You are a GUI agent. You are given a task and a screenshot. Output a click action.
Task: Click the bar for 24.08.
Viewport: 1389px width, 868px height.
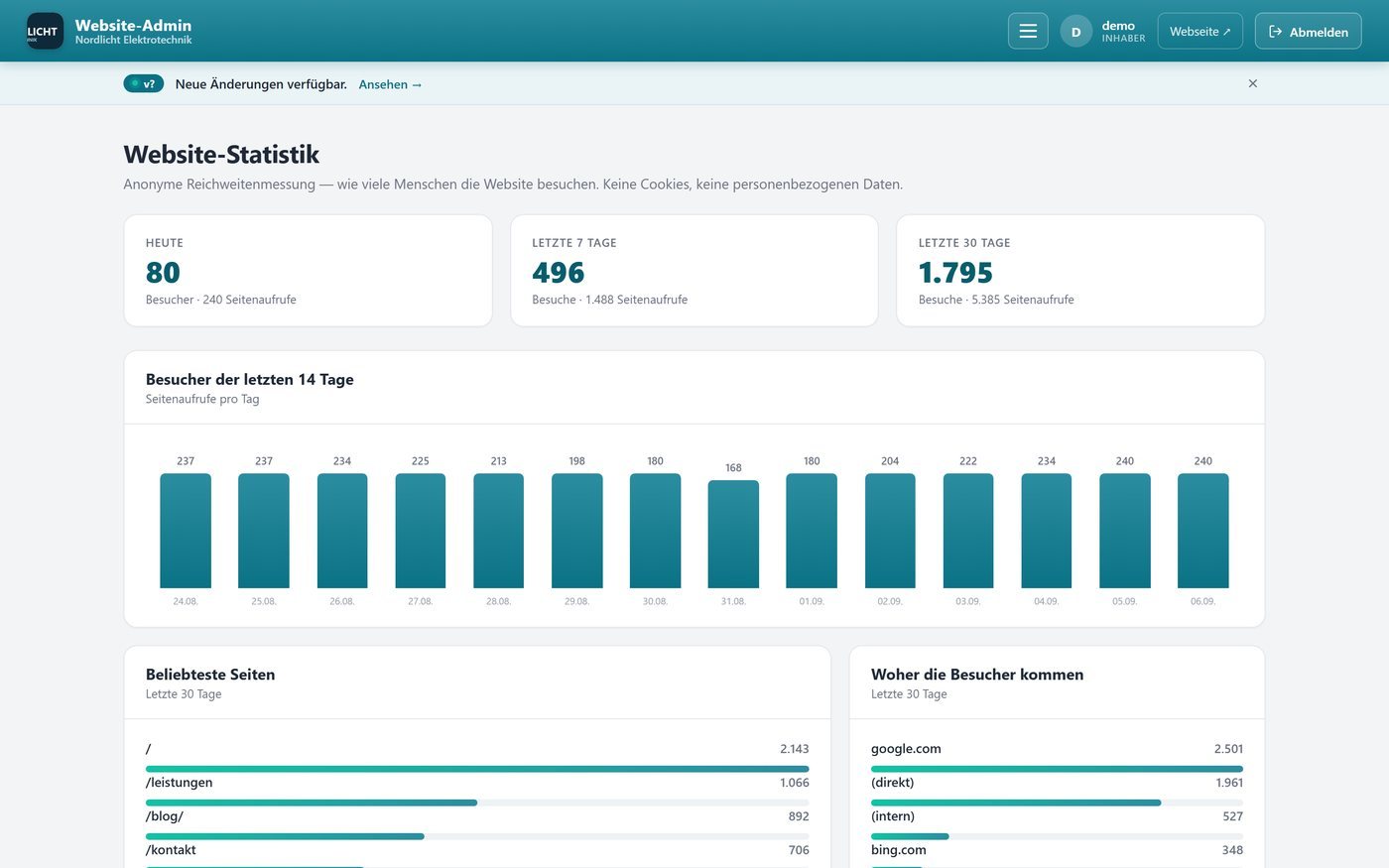186,531
